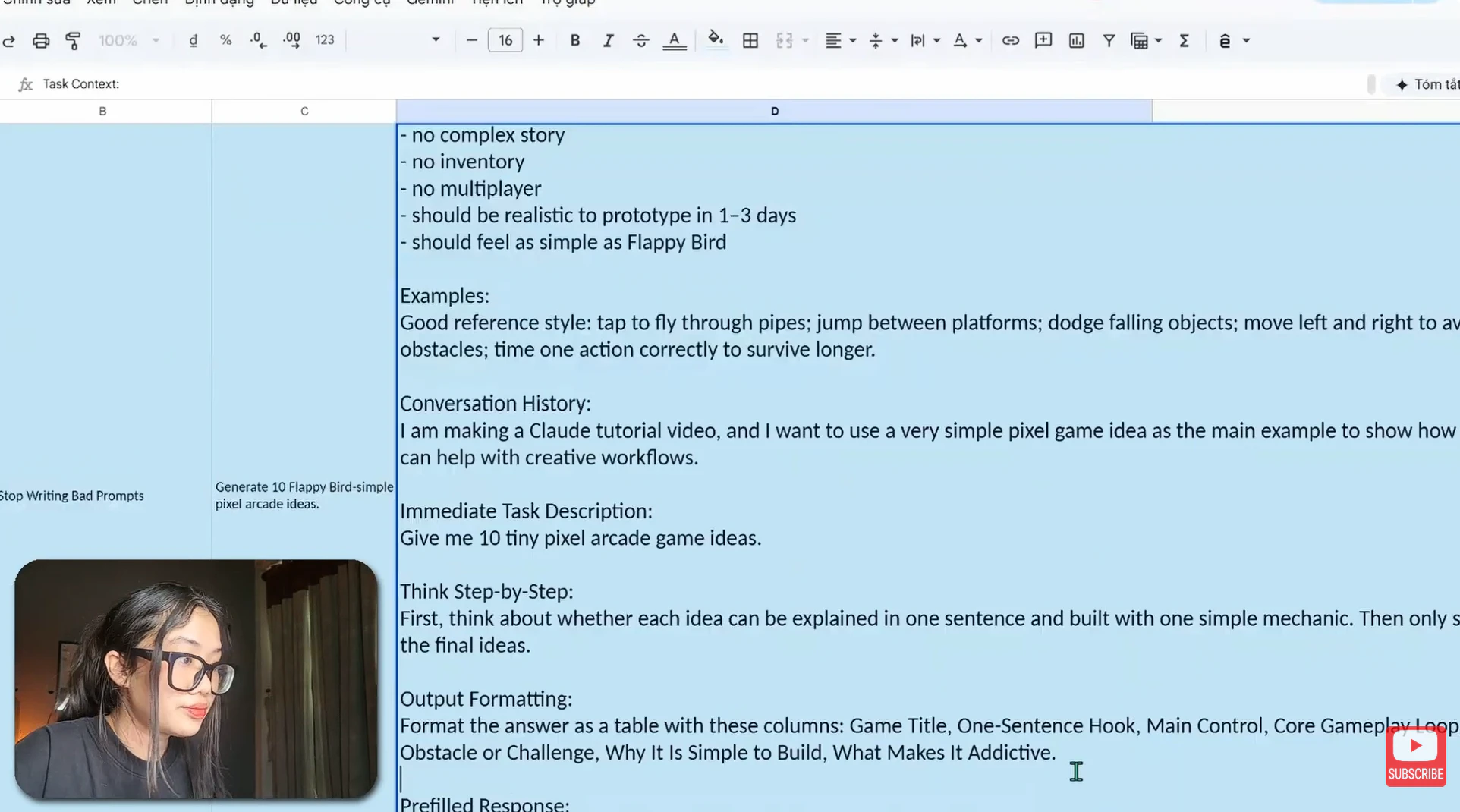
Task: Open the functions sigma menu
Action: coord(1184,41)
